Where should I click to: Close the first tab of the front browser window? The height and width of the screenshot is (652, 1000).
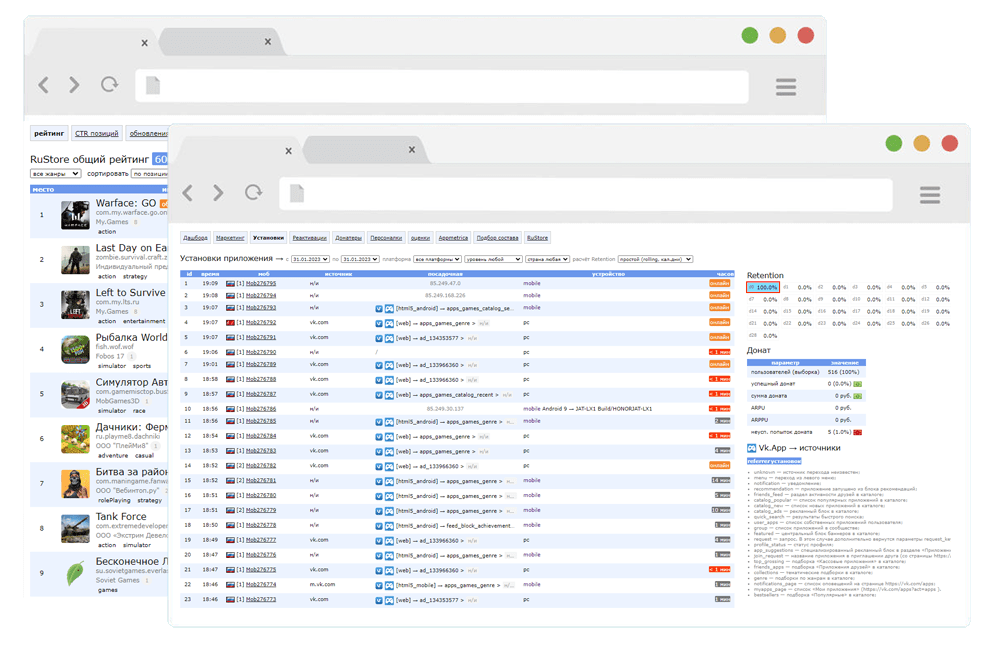click(x=288, y=151)
